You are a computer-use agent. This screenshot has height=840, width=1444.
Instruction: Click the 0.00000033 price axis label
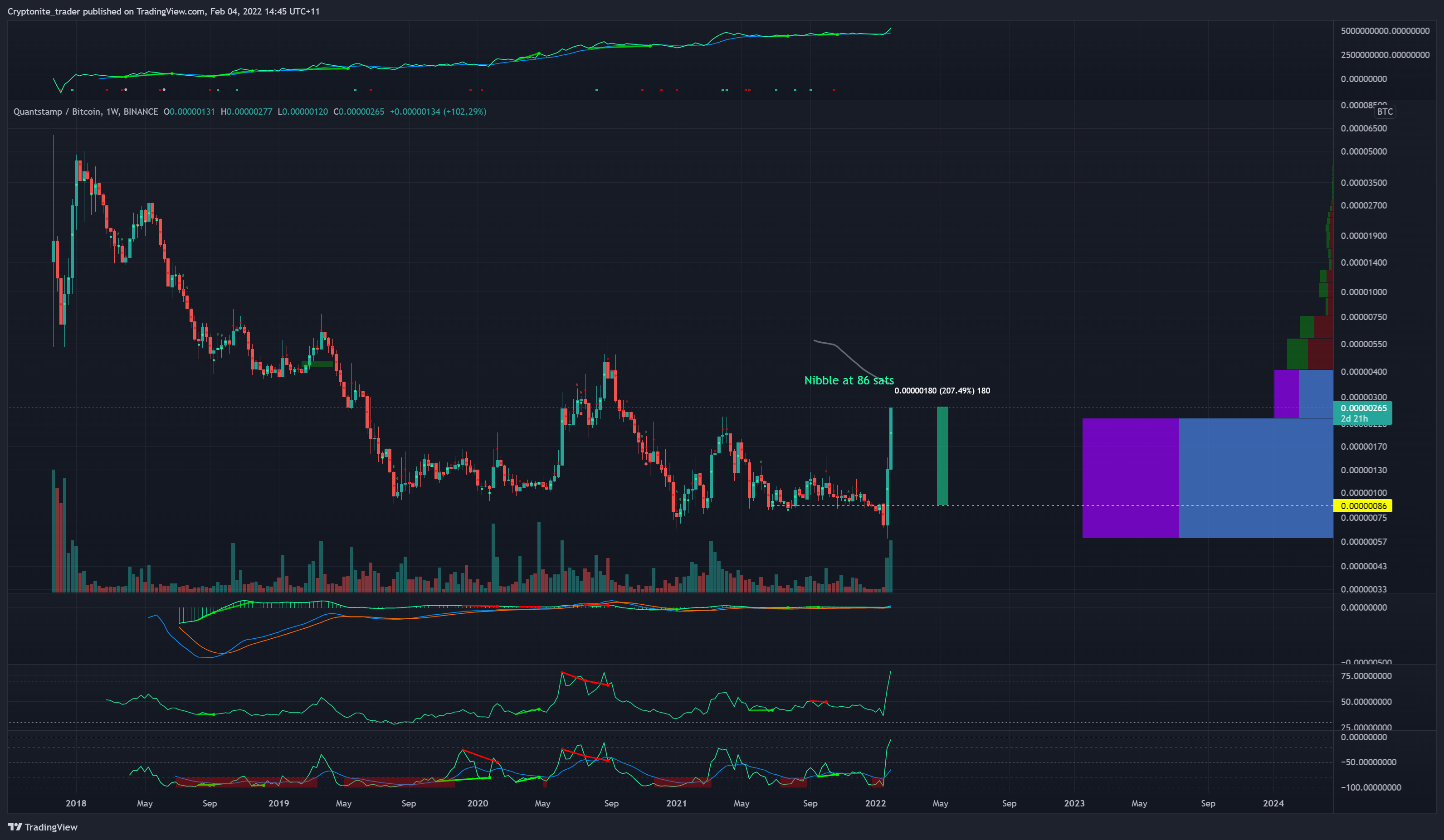pyautogui.click(x=1364, y=589)
